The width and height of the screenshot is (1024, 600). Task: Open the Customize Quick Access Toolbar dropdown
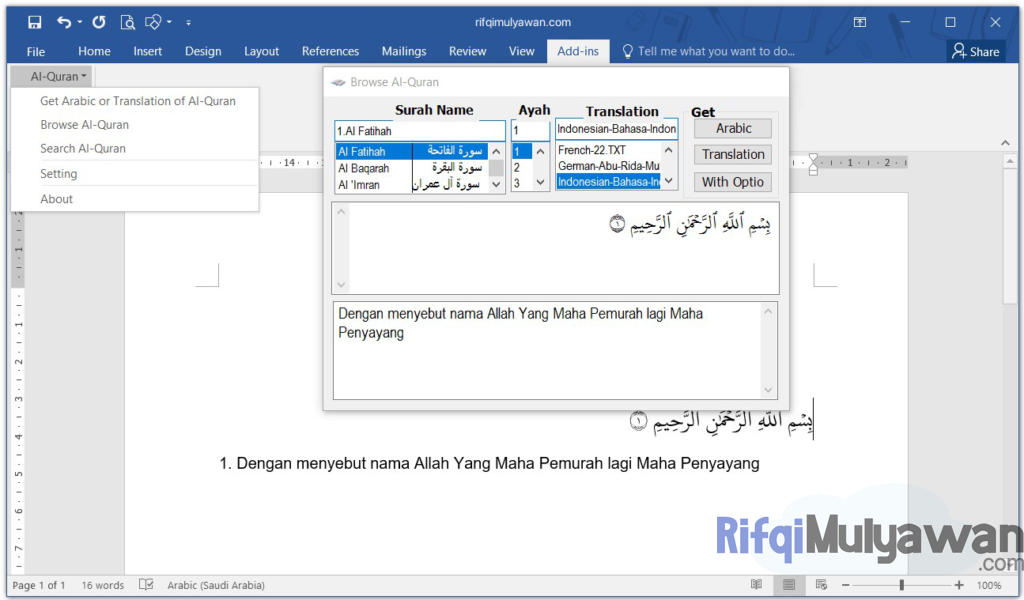click(188, 22)
